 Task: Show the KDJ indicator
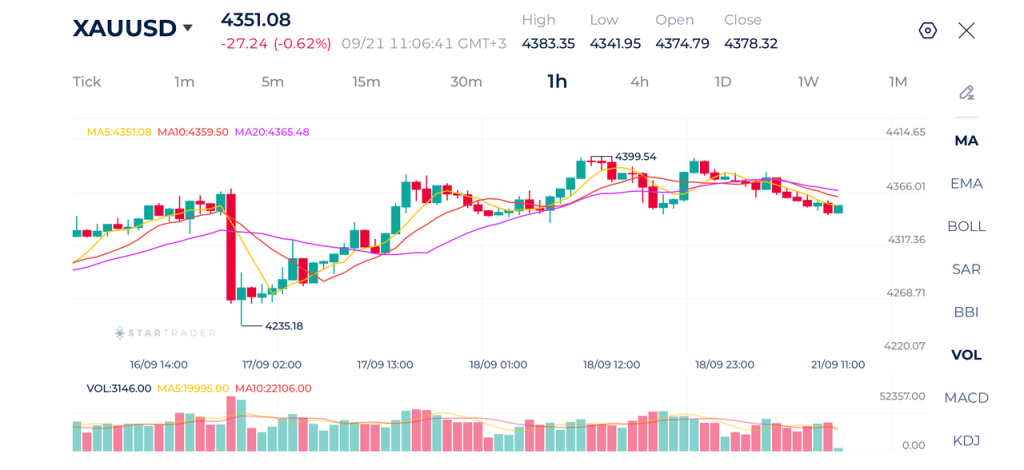[967, 441]
